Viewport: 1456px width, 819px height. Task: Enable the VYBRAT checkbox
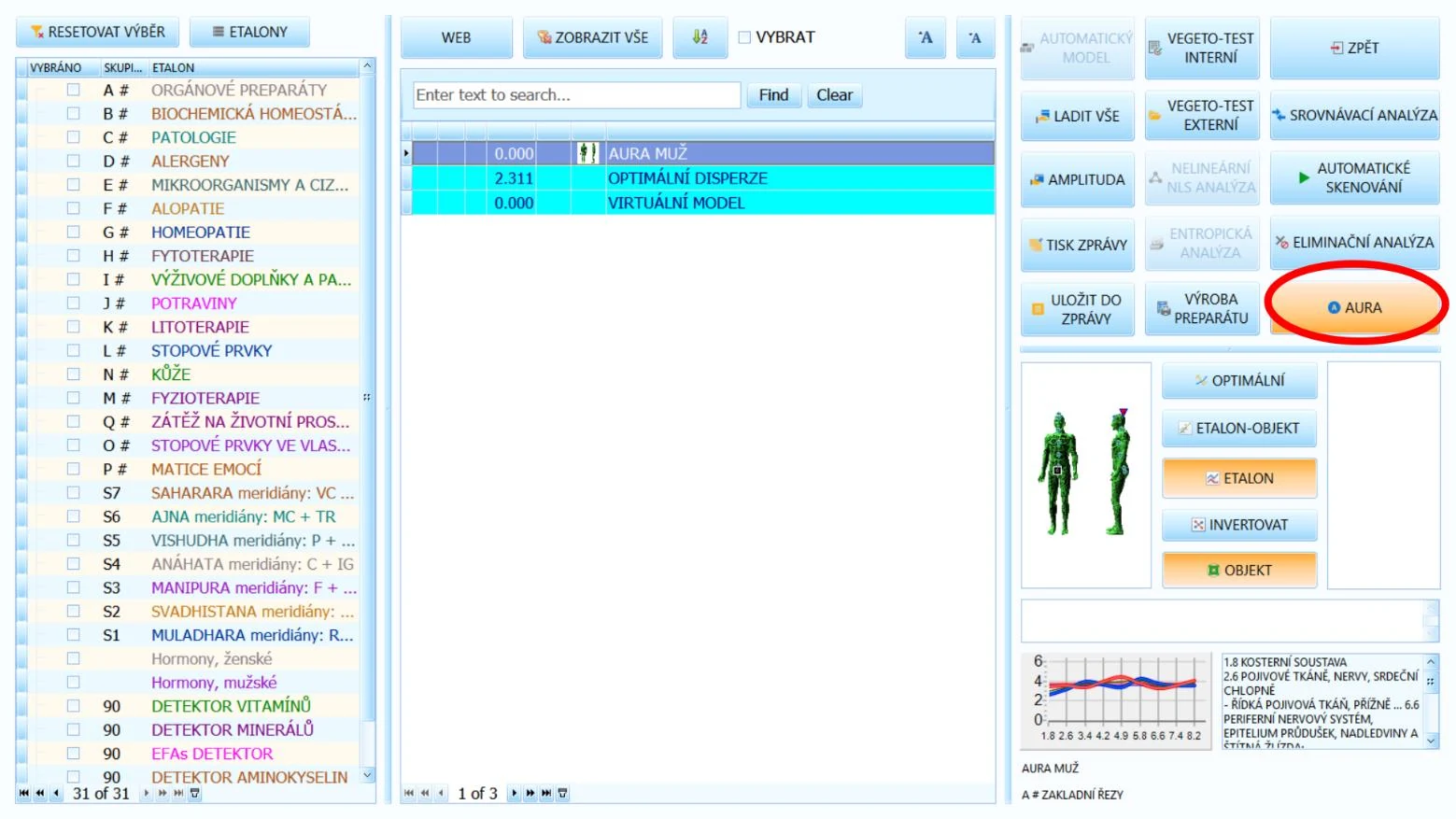(744, 37)
